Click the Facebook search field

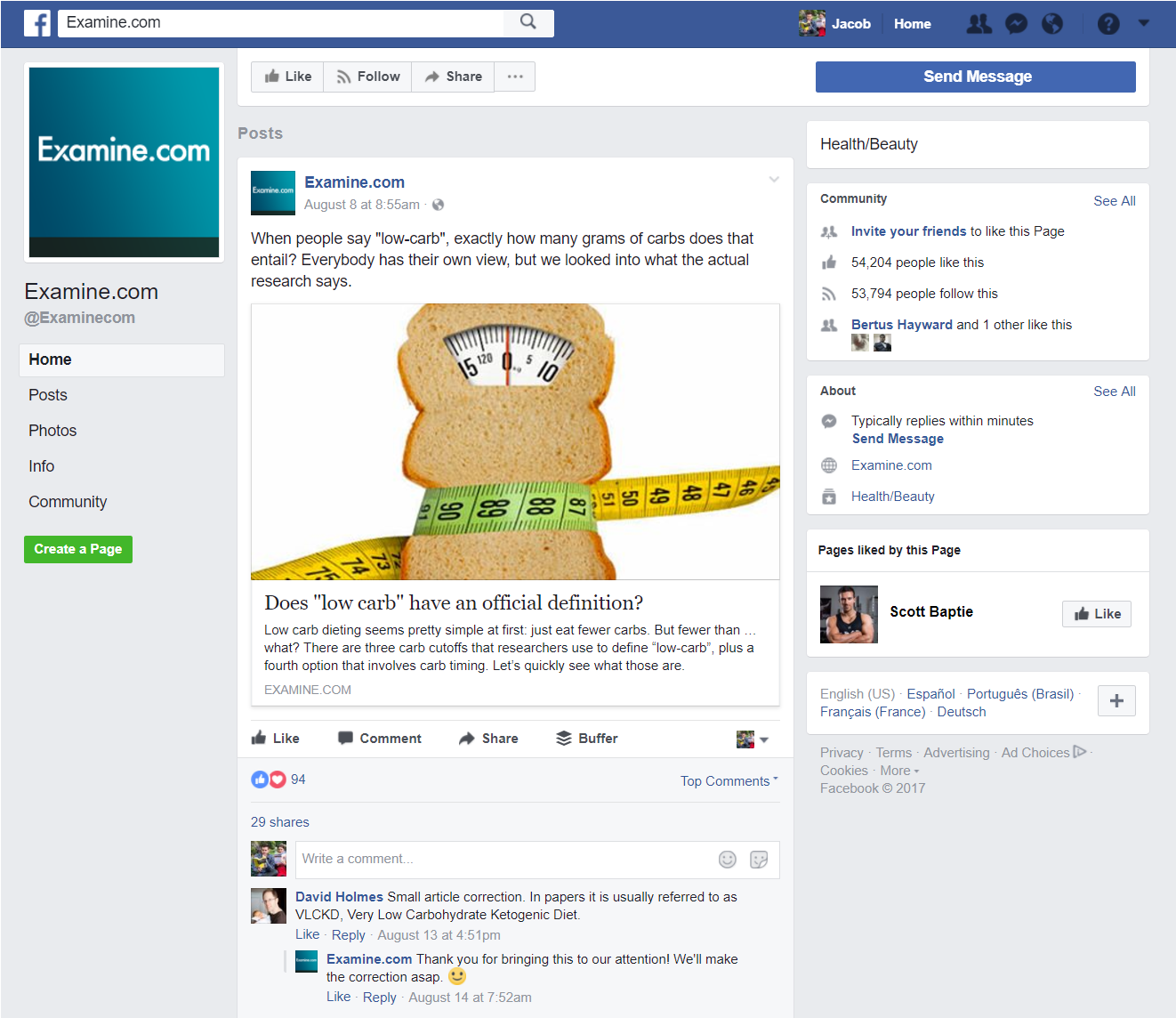tap(281, 22)
